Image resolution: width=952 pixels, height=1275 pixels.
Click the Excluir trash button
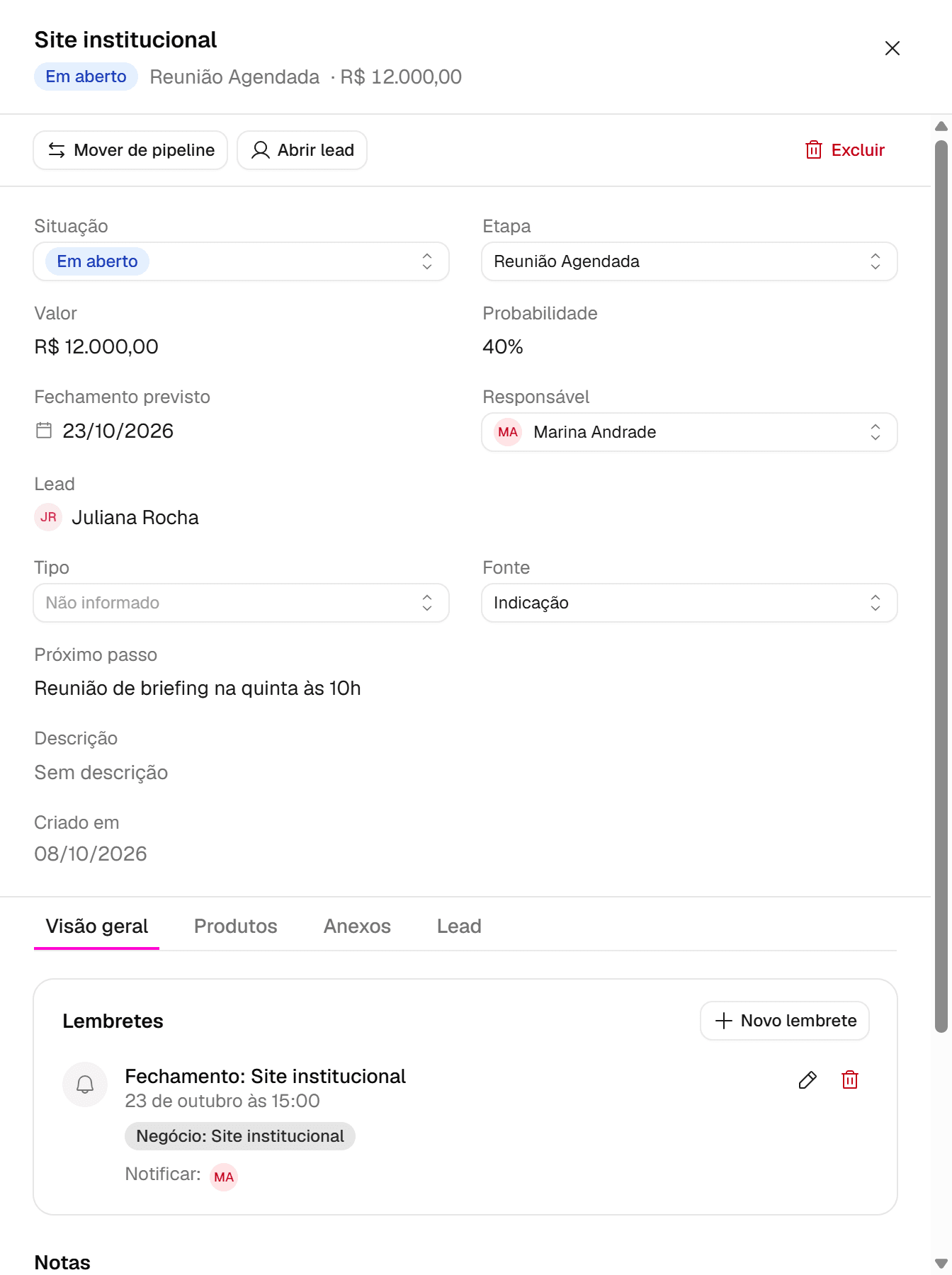pos(845,150)
